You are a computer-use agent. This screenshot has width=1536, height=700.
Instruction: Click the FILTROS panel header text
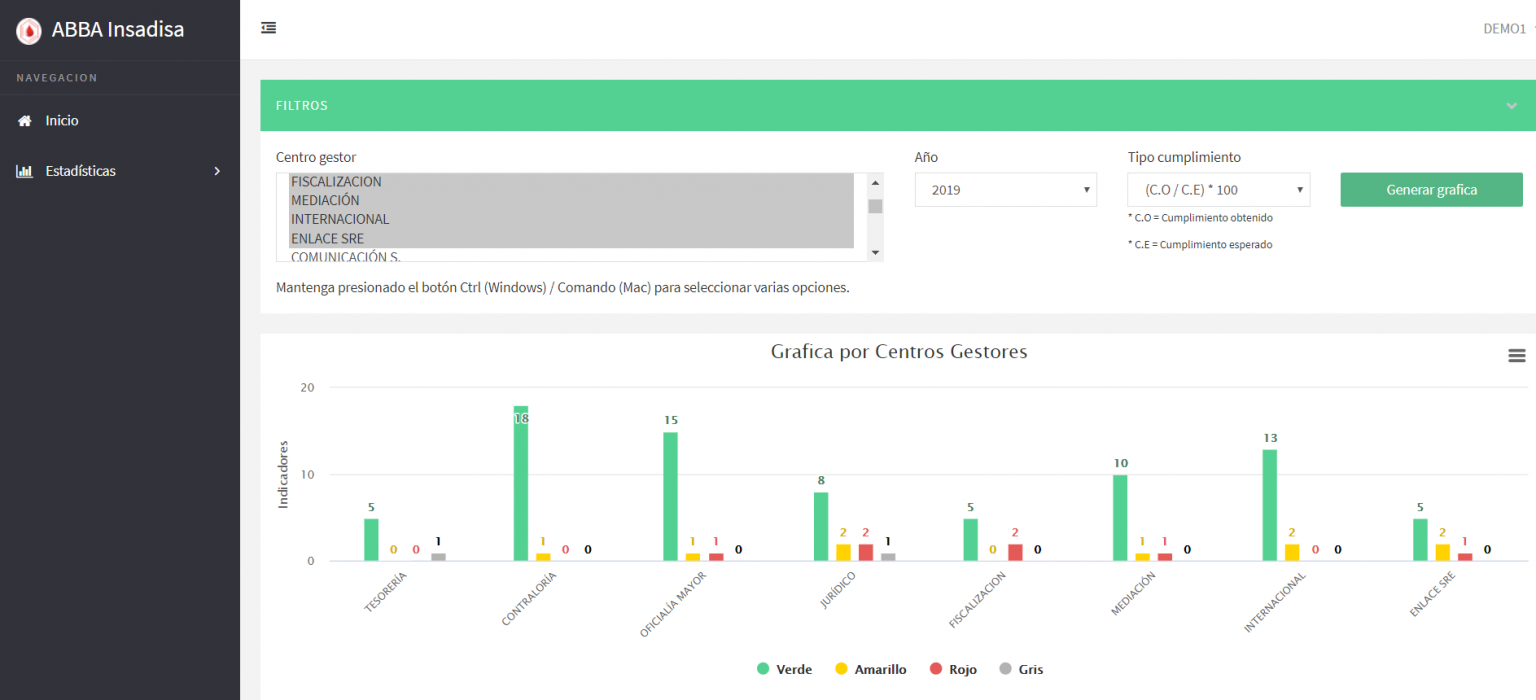tap(302, 106)
